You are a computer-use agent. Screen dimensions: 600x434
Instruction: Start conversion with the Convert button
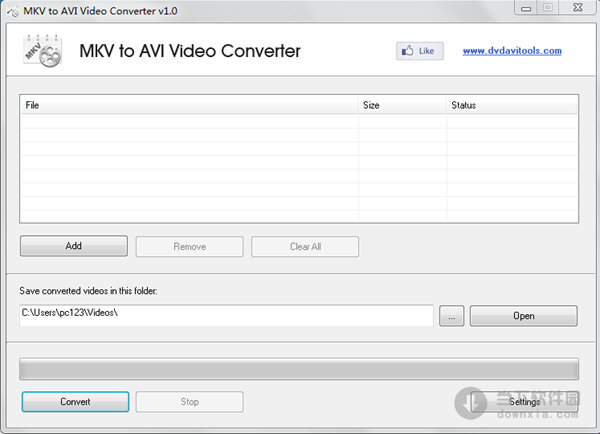(75, 401)
